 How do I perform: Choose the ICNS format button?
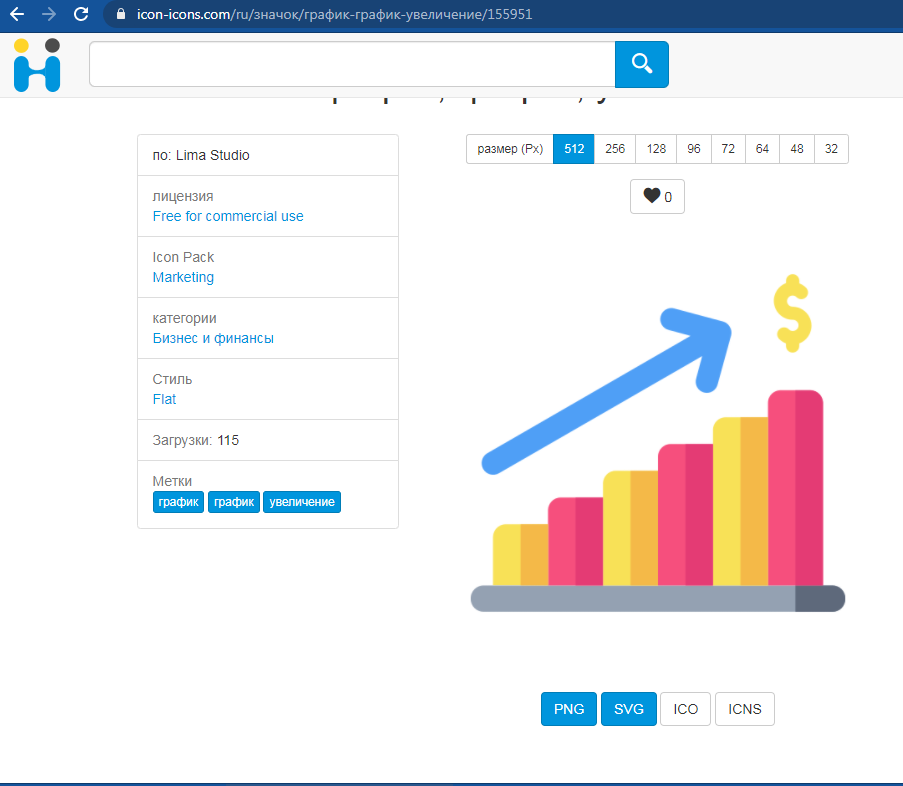[744, 709]
